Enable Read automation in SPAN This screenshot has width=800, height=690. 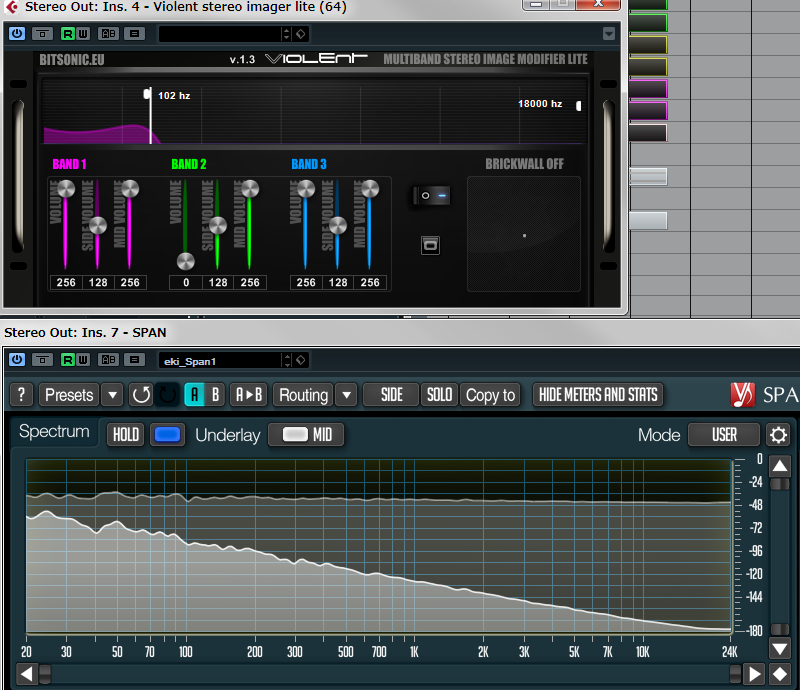click(67, 360)
